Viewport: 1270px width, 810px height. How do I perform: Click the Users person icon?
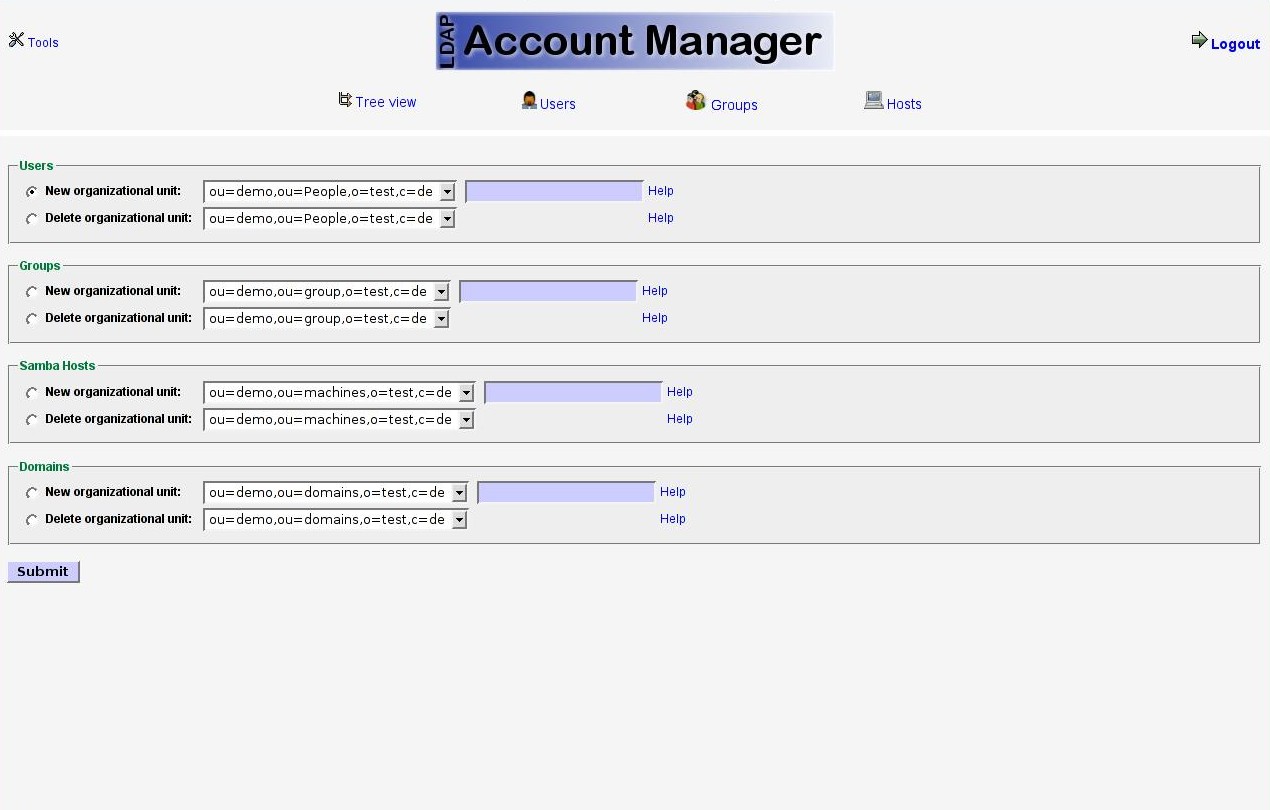coord(529,101)
